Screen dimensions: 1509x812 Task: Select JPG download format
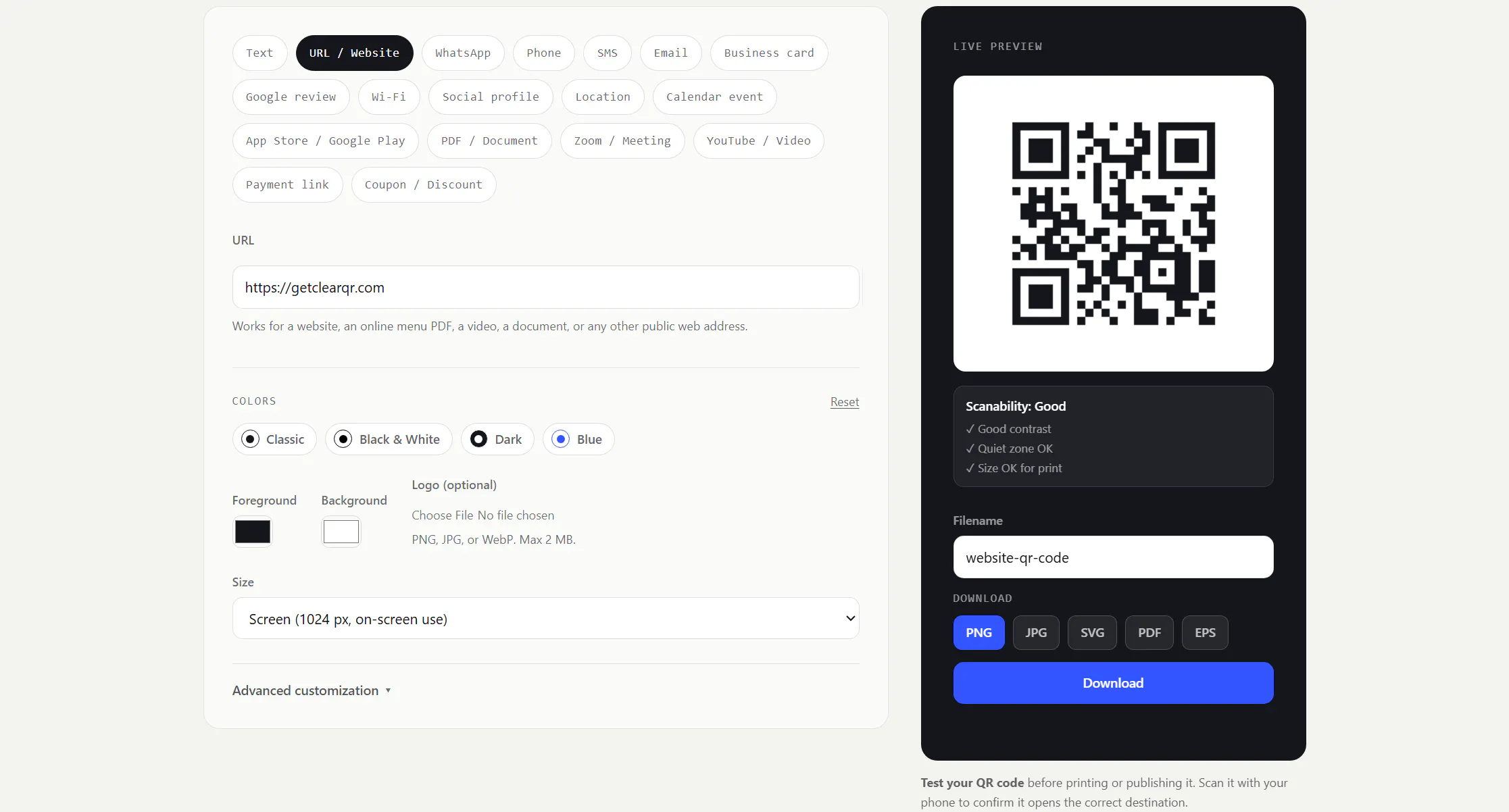point(1036,633)
